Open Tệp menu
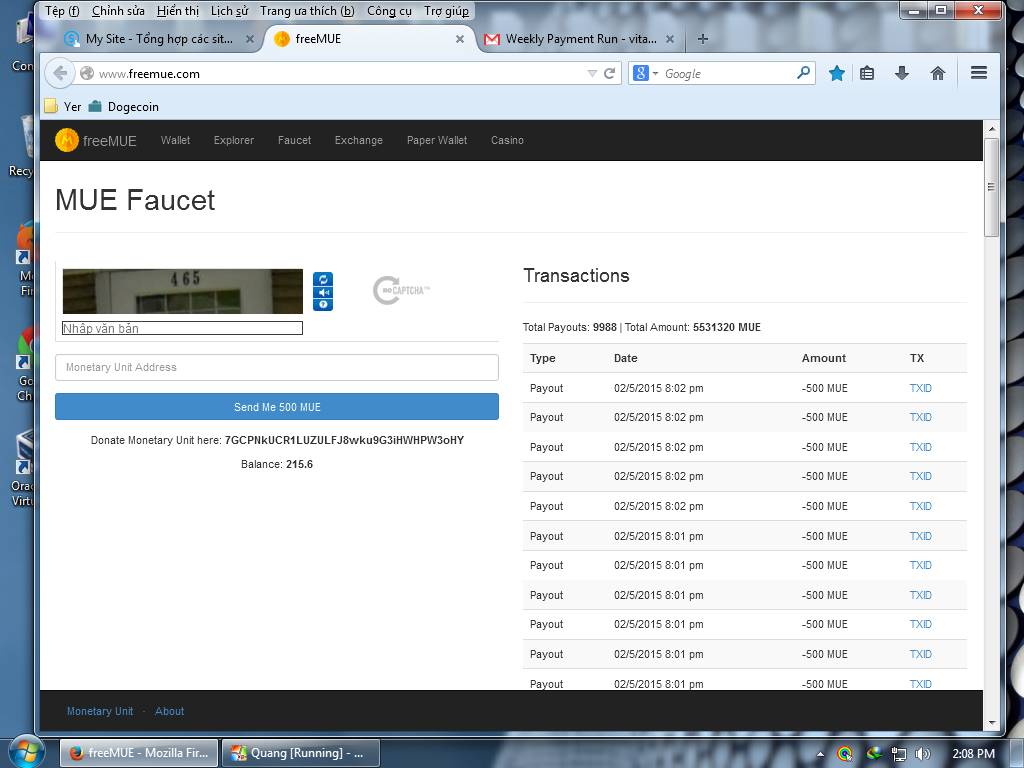This screenshot has height=768, width=1024. [62, 10]
